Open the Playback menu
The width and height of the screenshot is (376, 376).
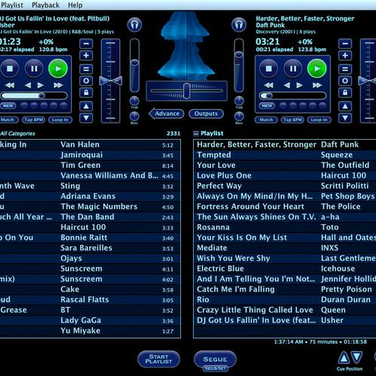pyautogui.click(x=46, y=5)
